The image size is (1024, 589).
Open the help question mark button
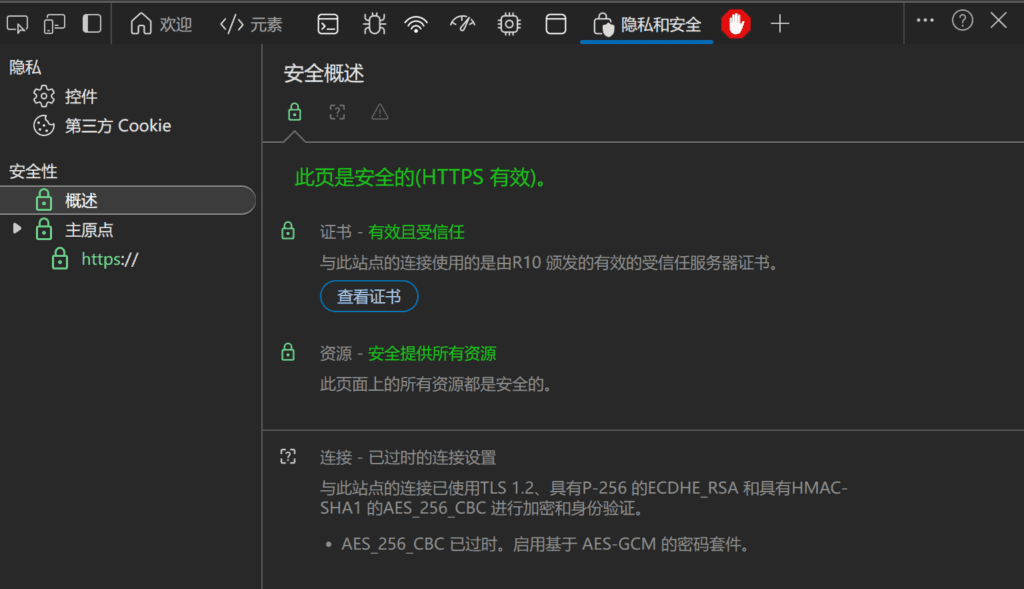961,20
